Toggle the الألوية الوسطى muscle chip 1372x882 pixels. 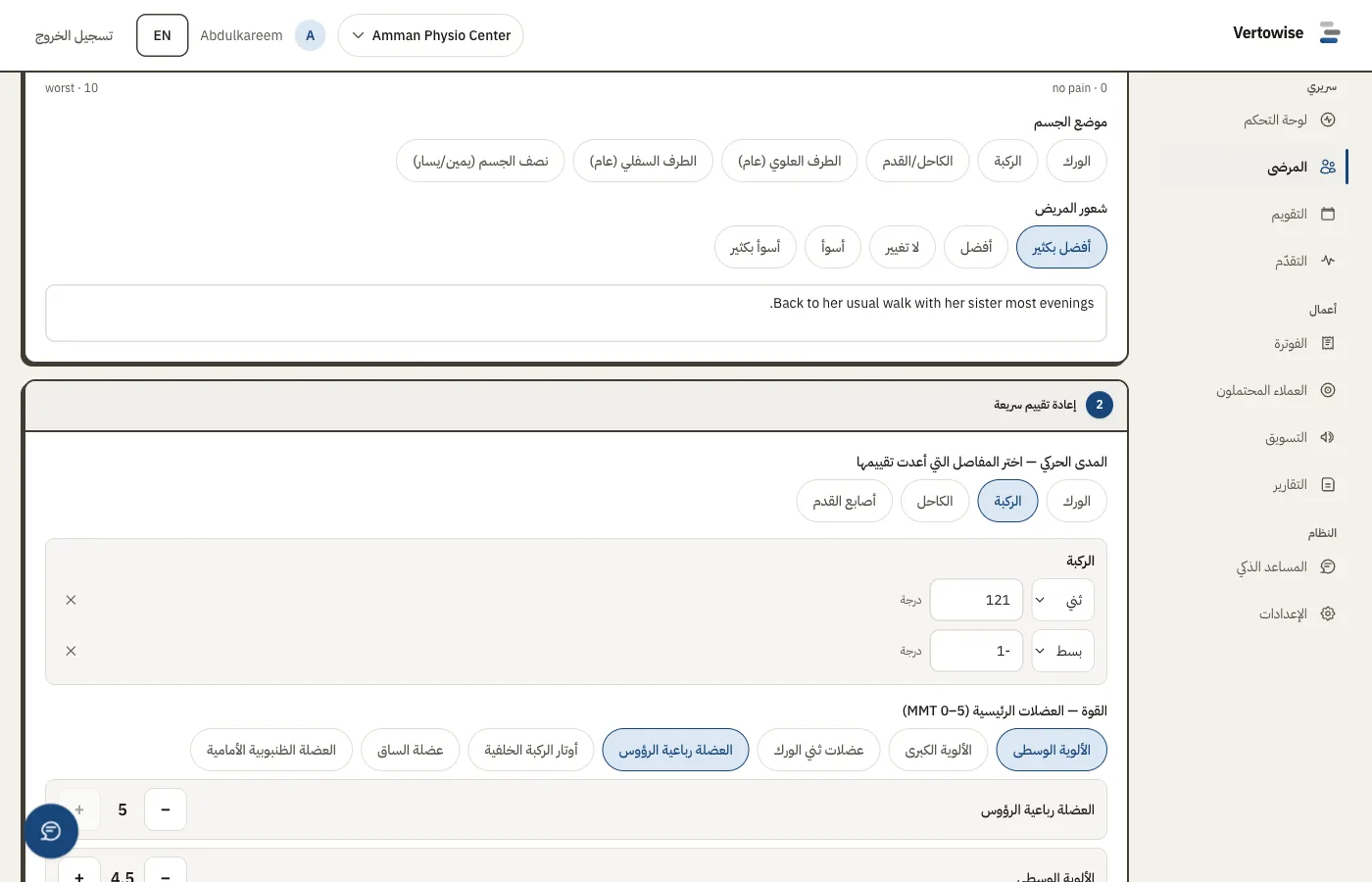click(x=1052, y=750)
